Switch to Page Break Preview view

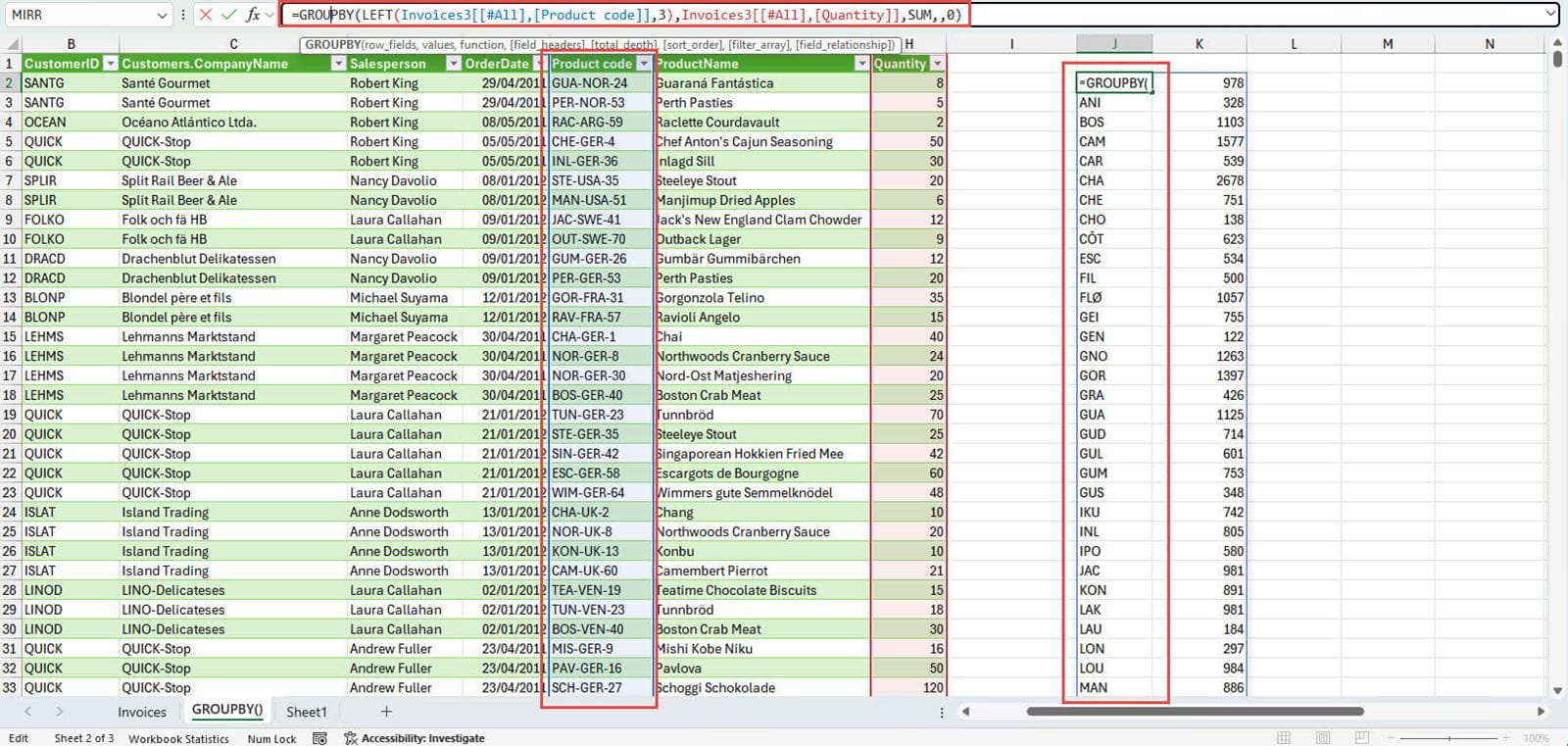(x=1361, y=738)
